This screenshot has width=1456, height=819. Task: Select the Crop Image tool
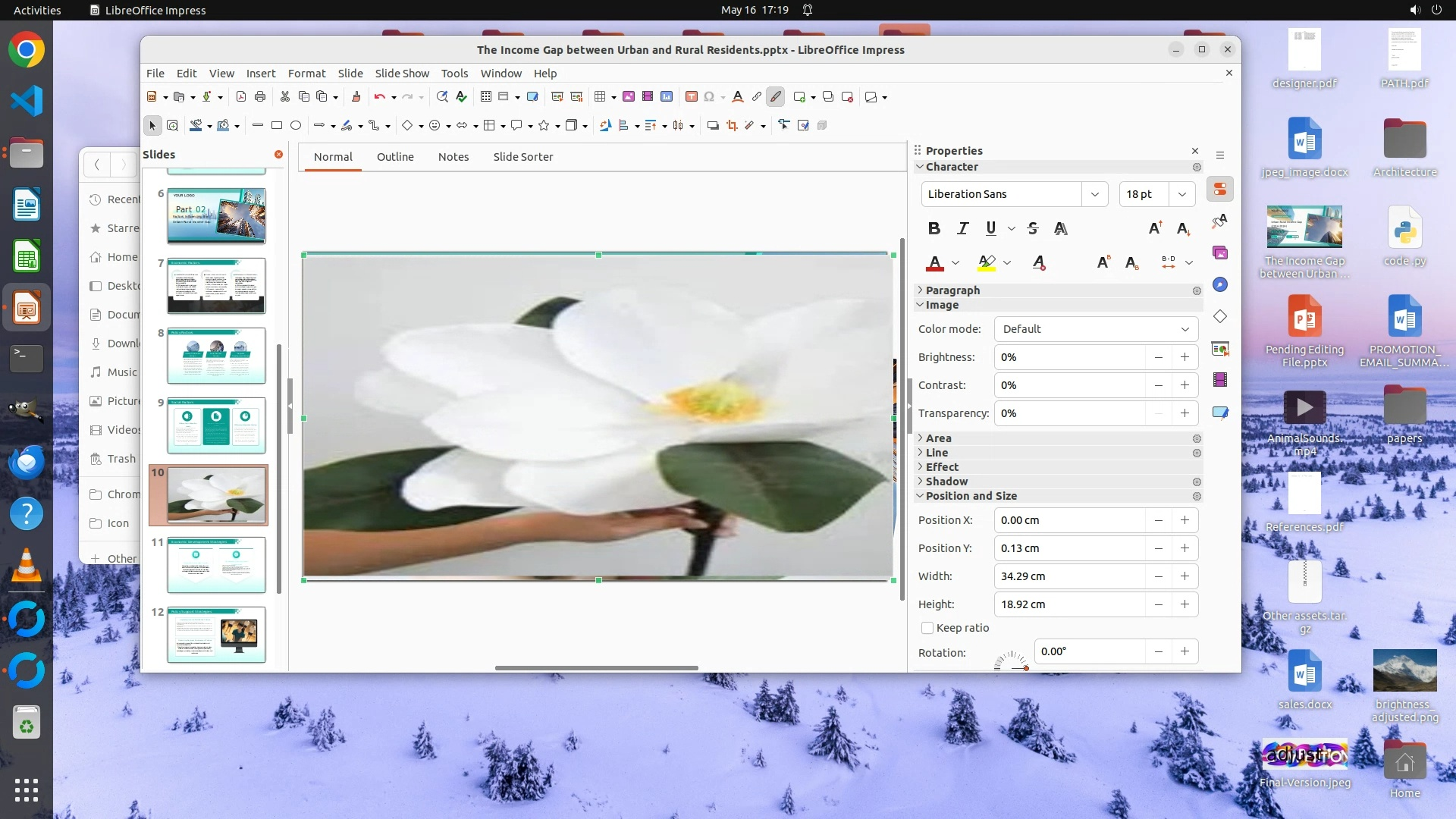coord(732,126)
